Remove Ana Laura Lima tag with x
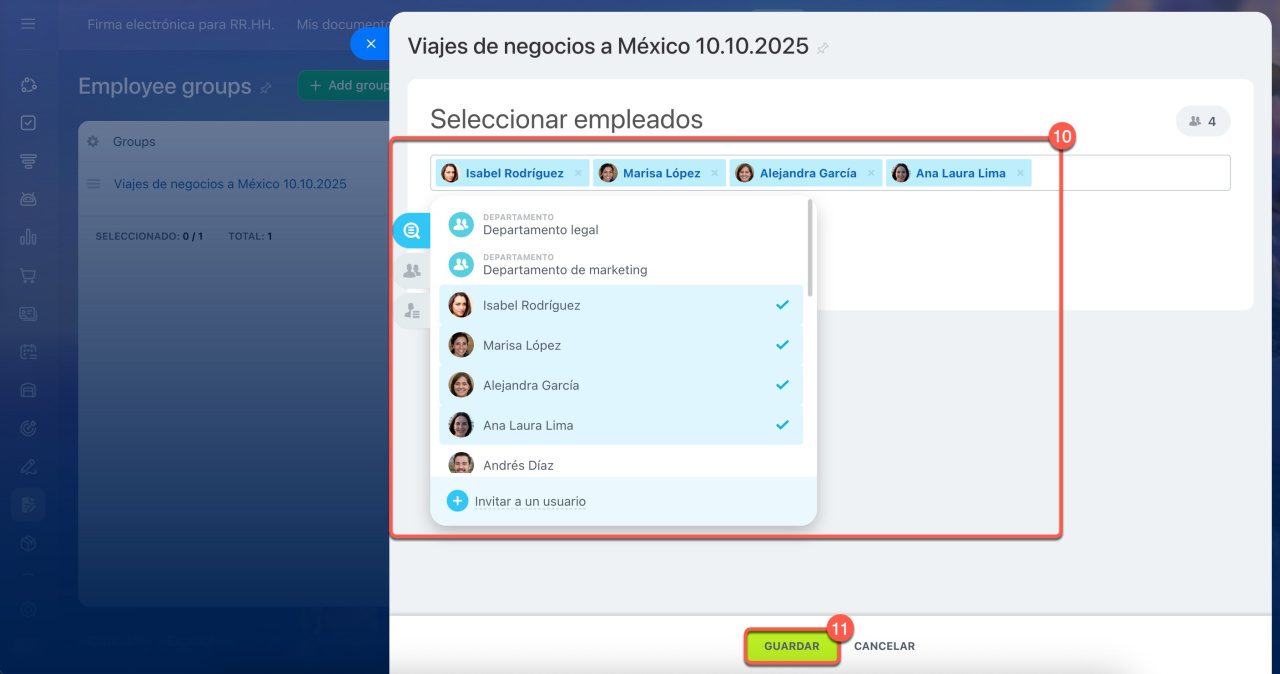The width and height of the screenshot is (1280, 674). coord(1020,173)
